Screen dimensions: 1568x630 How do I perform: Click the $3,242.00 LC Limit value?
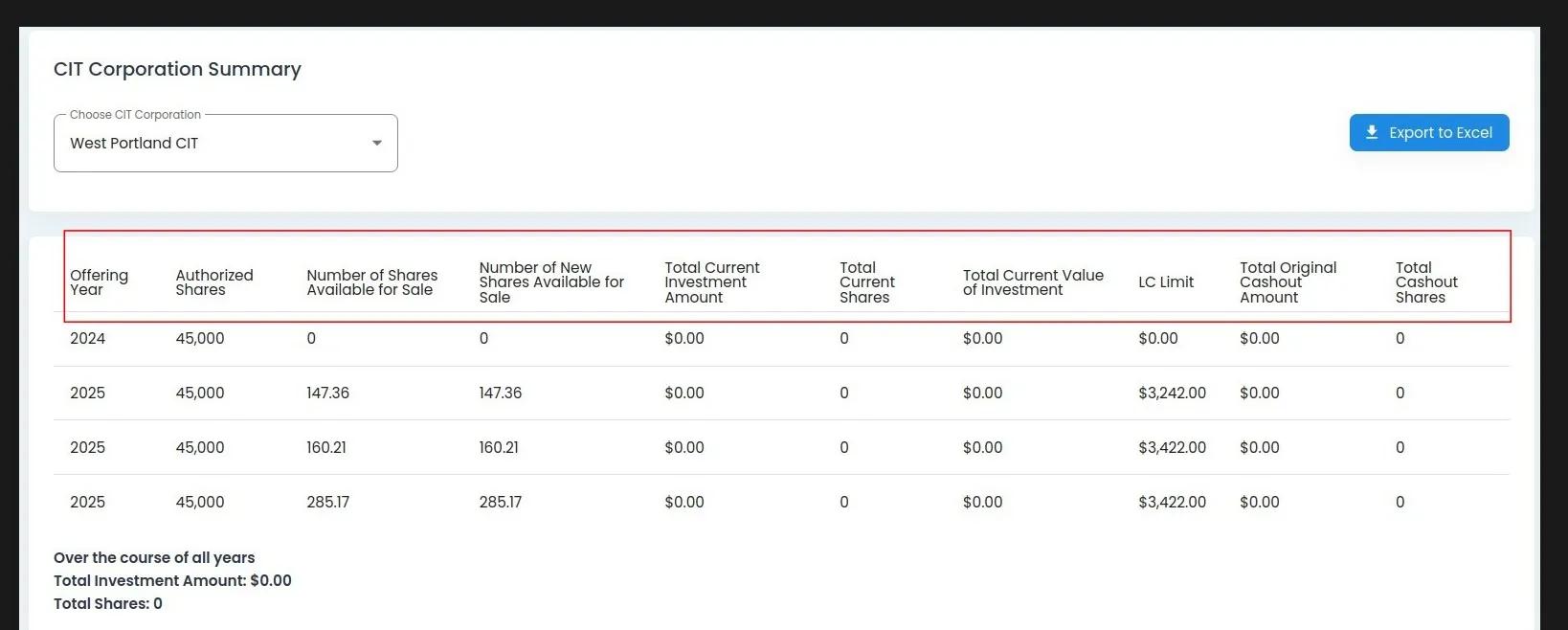click(x=1172, y=394)
